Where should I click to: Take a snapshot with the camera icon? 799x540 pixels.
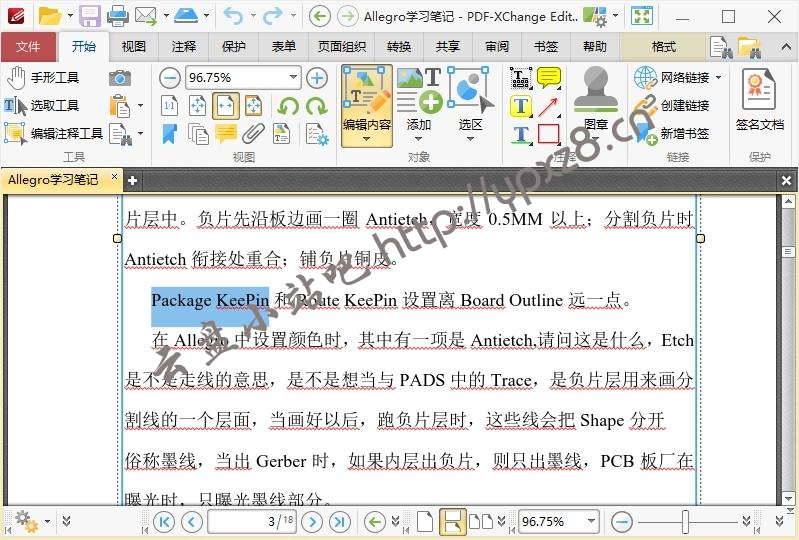(120, 78)
